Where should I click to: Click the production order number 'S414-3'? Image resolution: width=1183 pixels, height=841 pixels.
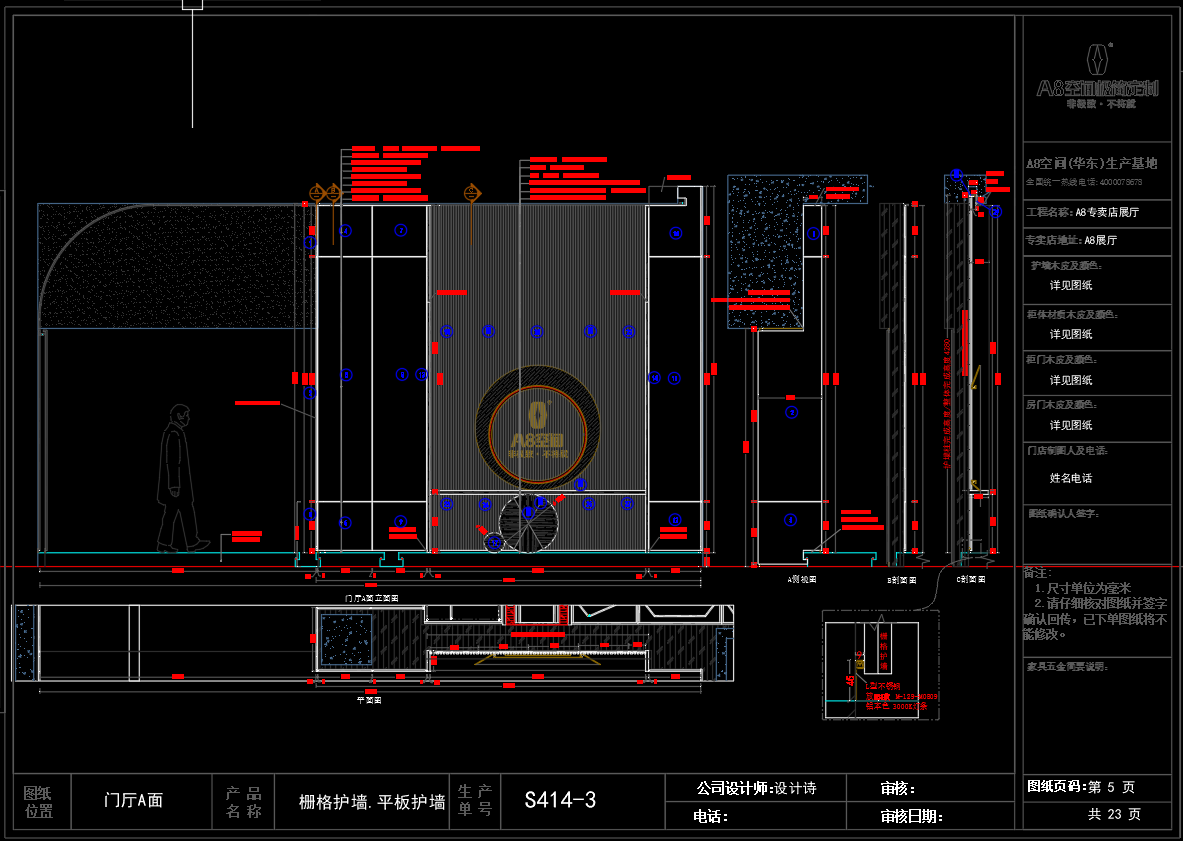[560, 800]
